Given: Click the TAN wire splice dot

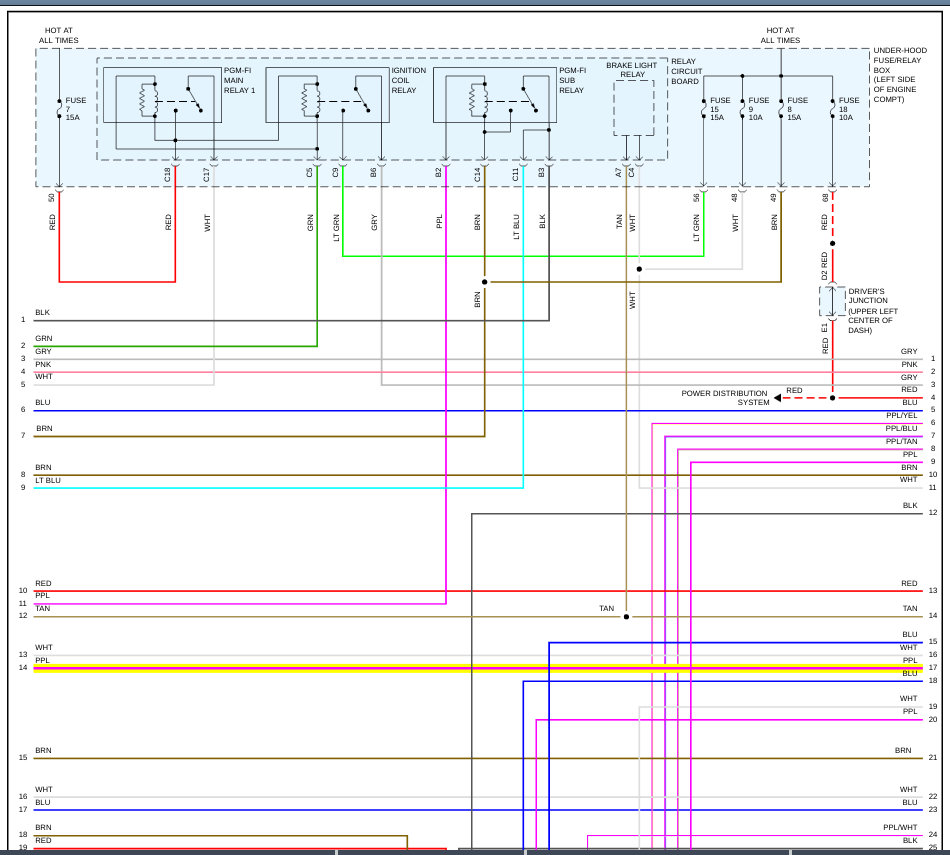Looking at the screenshot, I should 626,617.
